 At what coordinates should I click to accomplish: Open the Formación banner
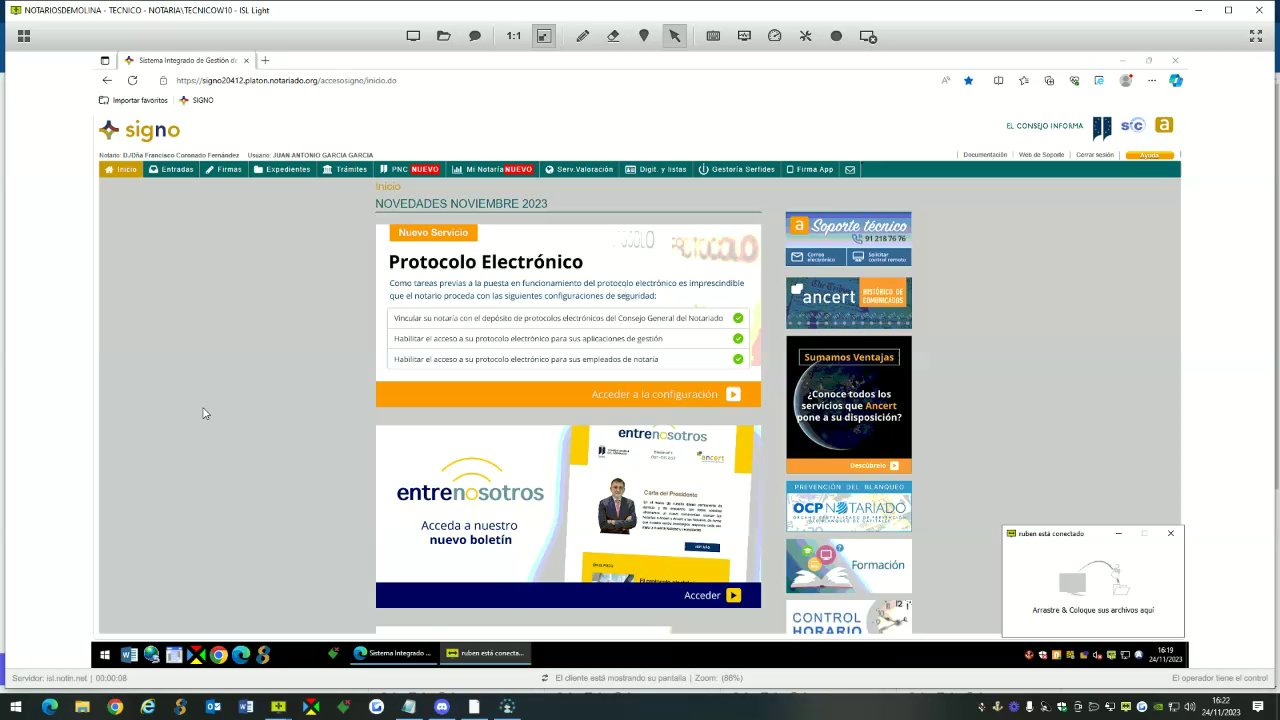point(848,566)
